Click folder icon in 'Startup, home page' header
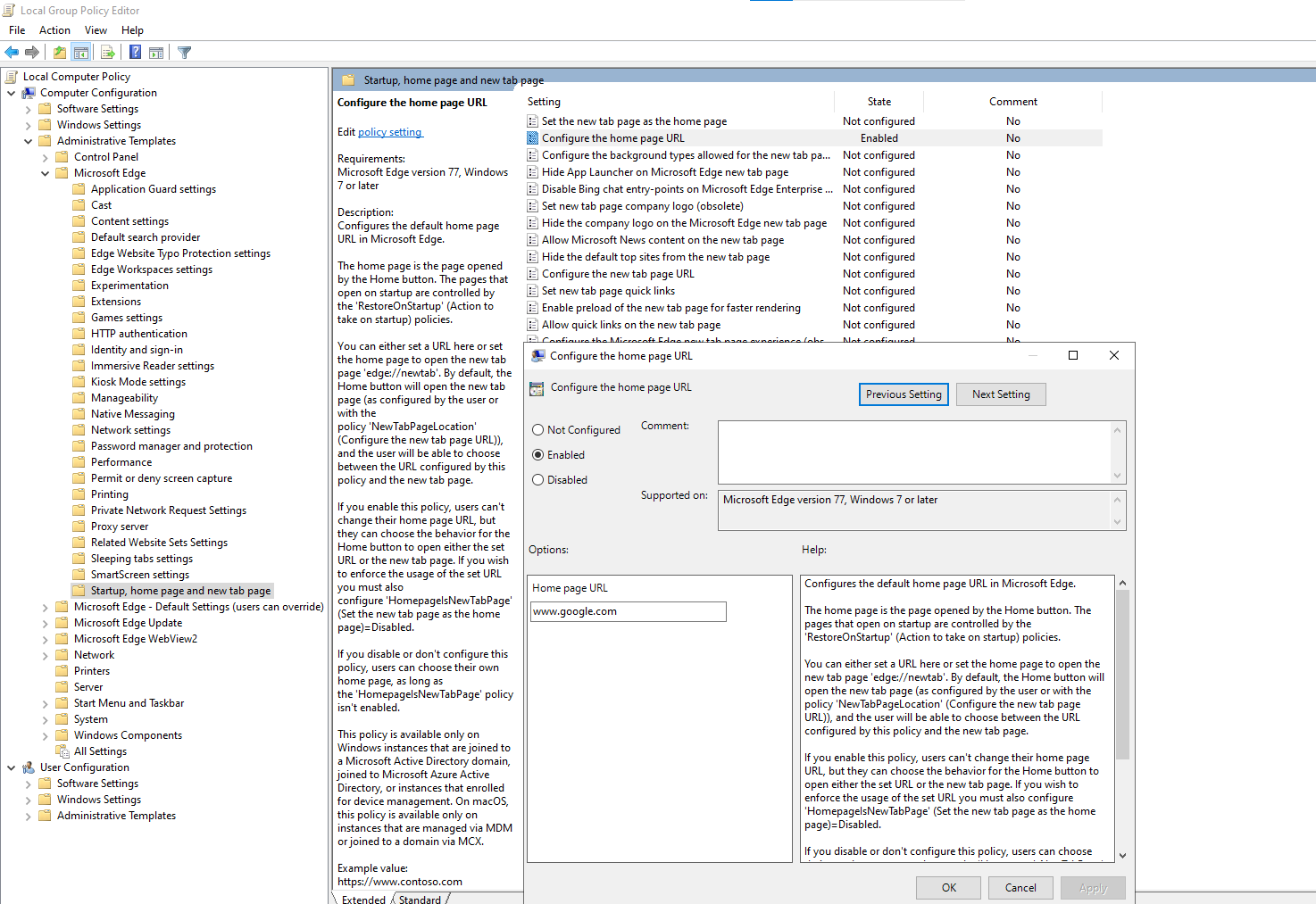Image resolution: width=1316 pixels, height=904 pixels. click(x=348, y=79)
